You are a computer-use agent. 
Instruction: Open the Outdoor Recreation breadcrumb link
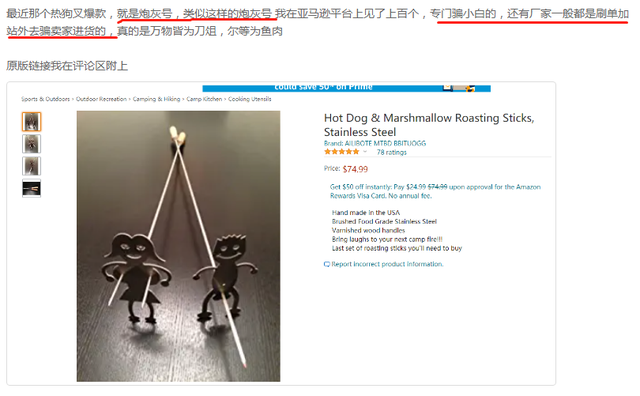click(x=101, y=99)
